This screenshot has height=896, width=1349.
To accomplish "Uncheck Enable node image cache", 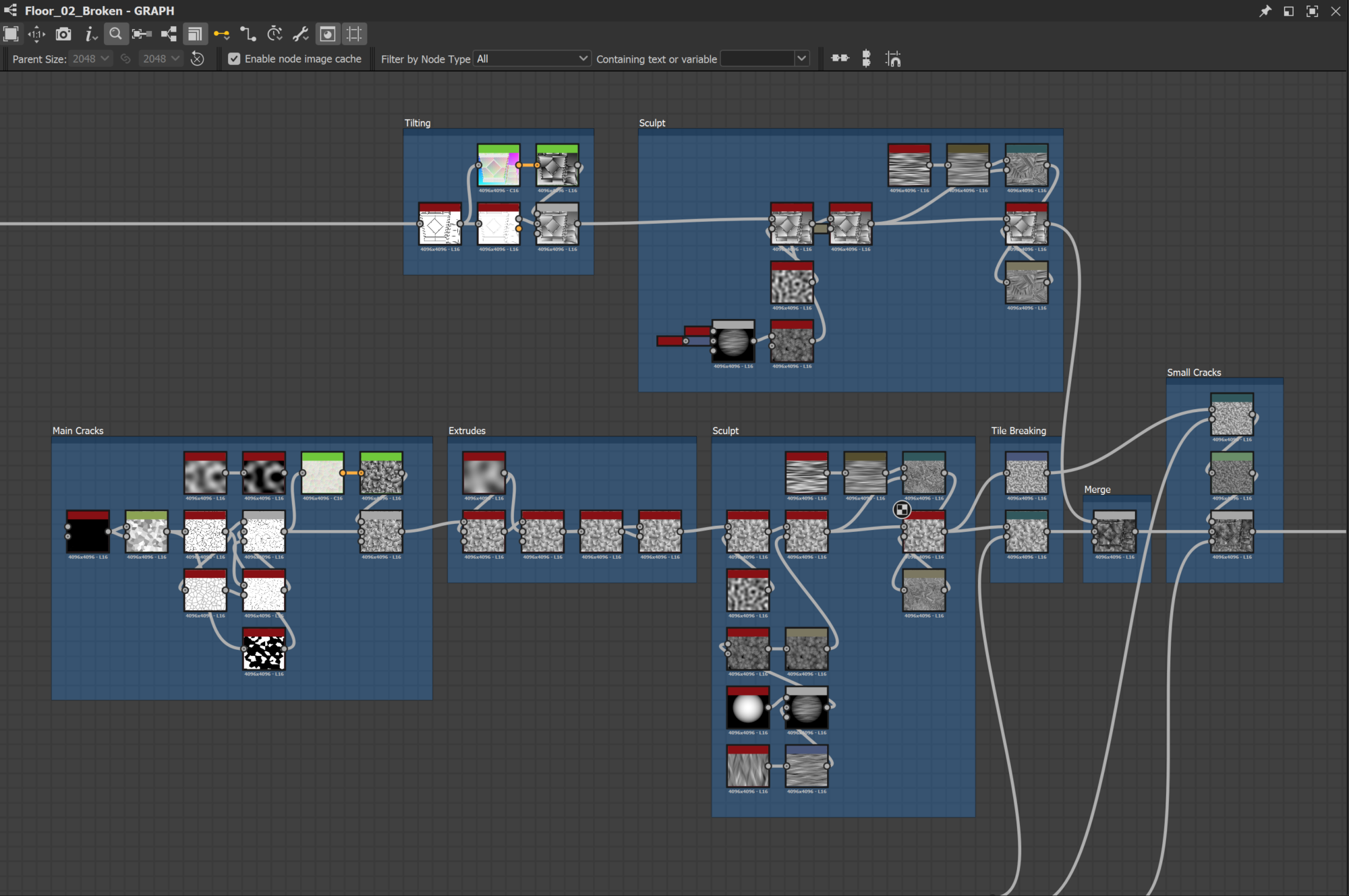I will coord(234,59).
